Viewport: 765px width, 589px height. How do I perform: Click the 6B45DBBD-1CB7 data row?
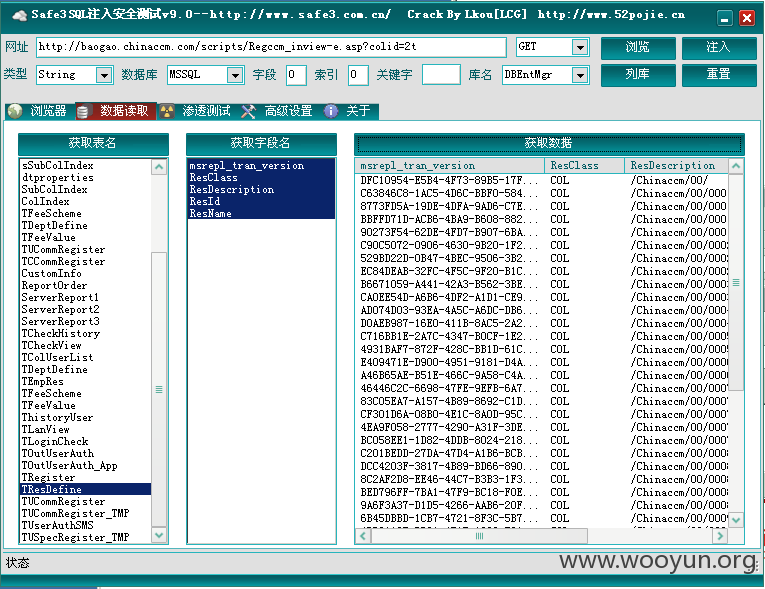[x=542, y=518]
